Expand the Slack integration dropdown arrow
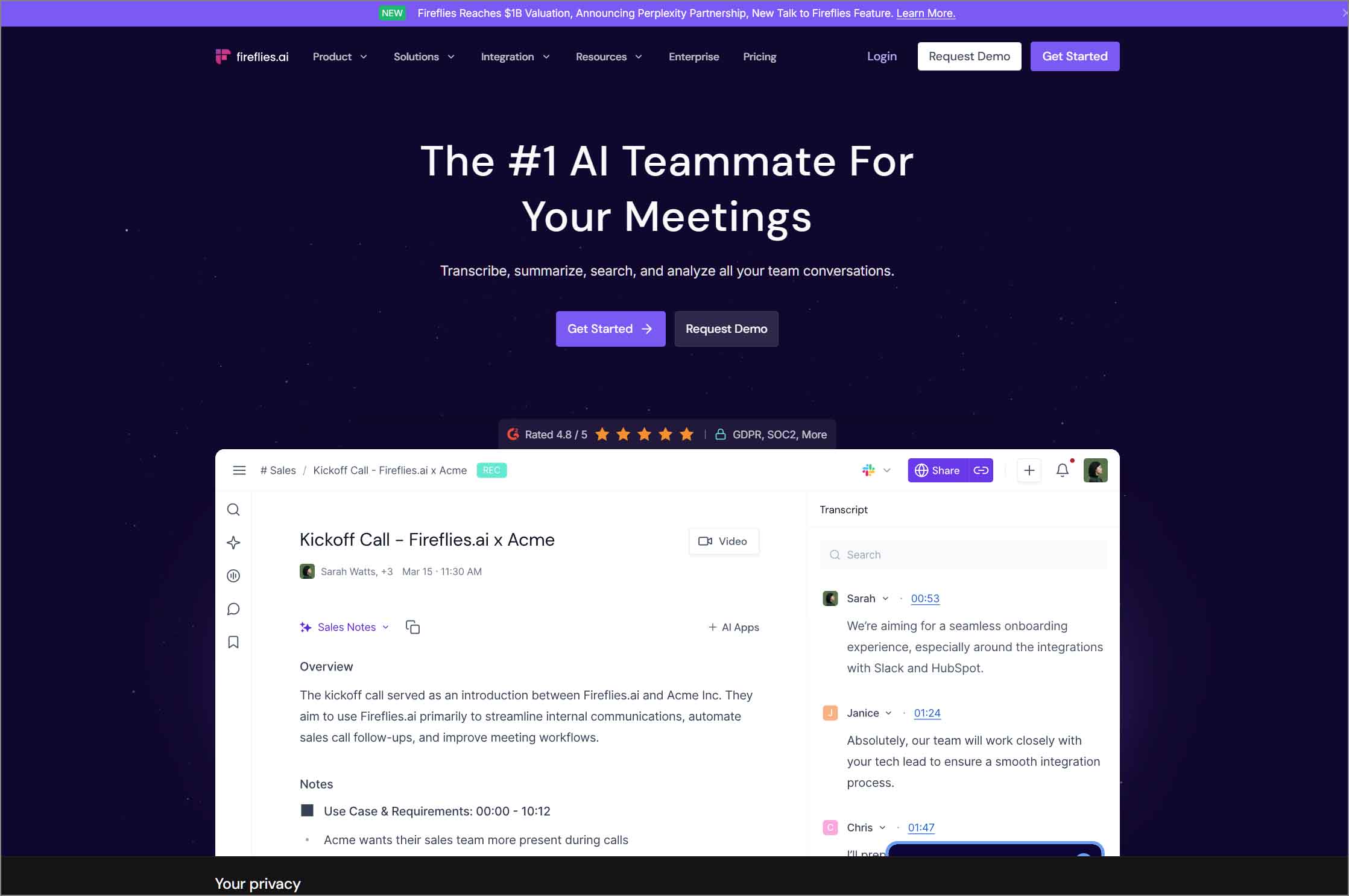 [886, 470]
